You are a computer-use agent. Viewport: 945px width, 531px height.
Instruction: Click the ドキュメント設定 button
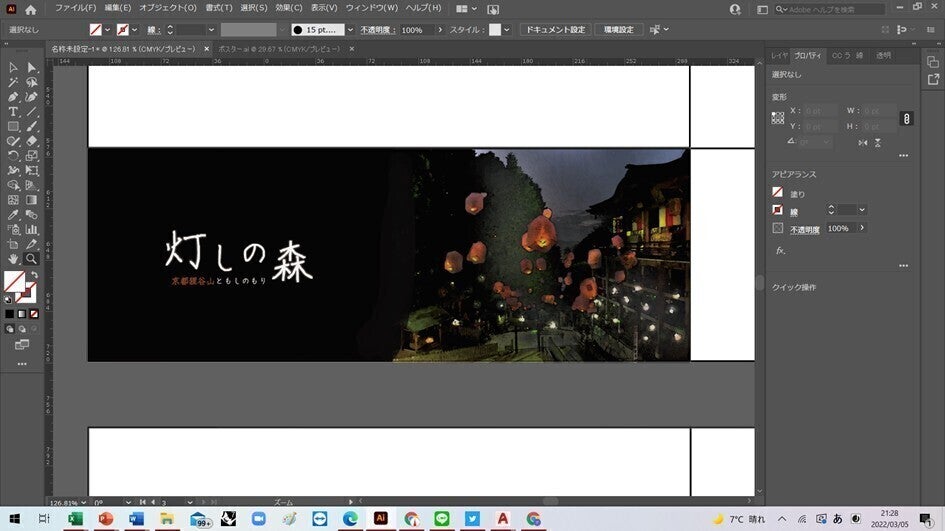pyautogui.click(x=555, y=30)
